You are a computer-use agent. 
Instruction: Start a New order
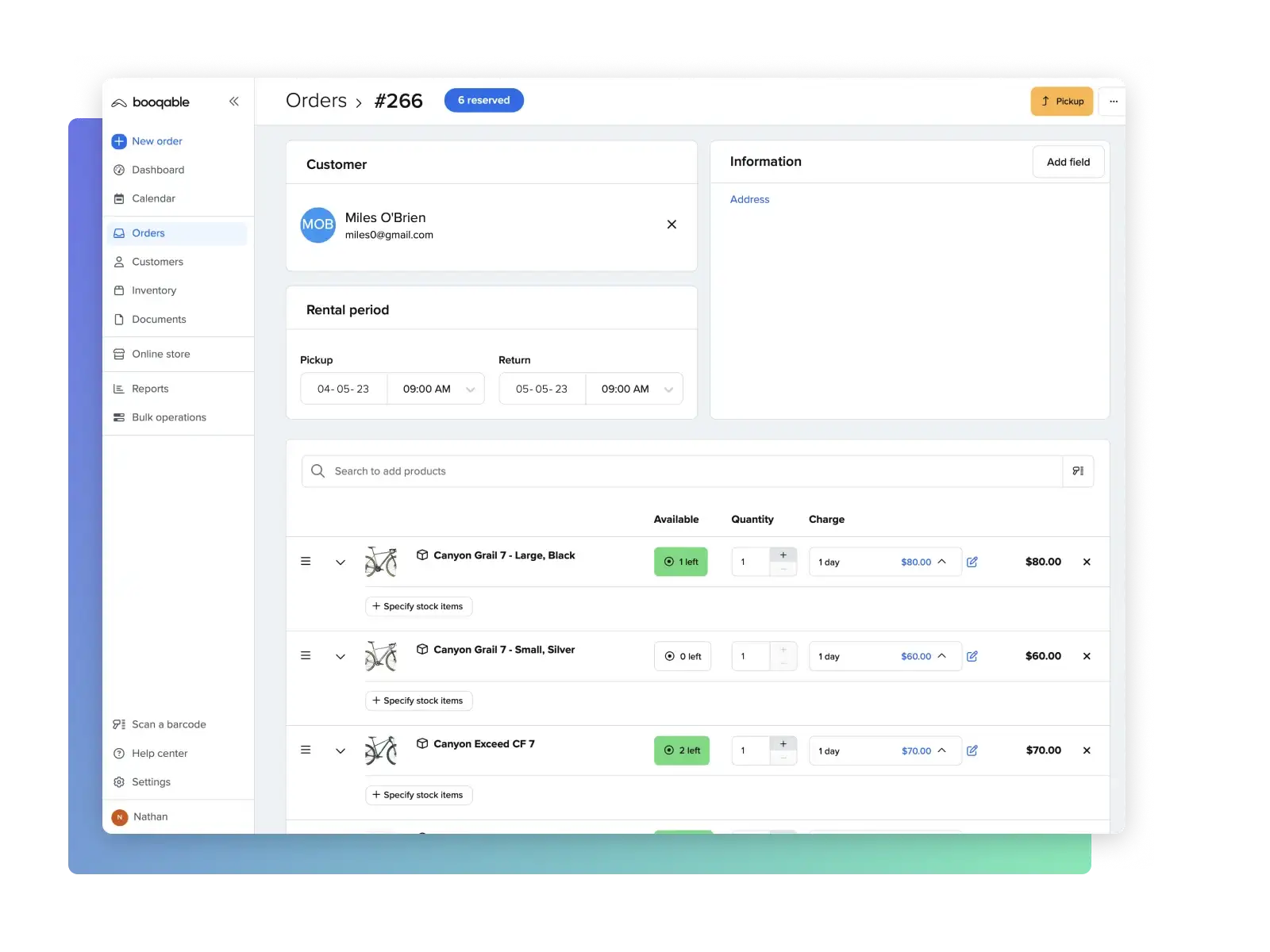[148, 141]
